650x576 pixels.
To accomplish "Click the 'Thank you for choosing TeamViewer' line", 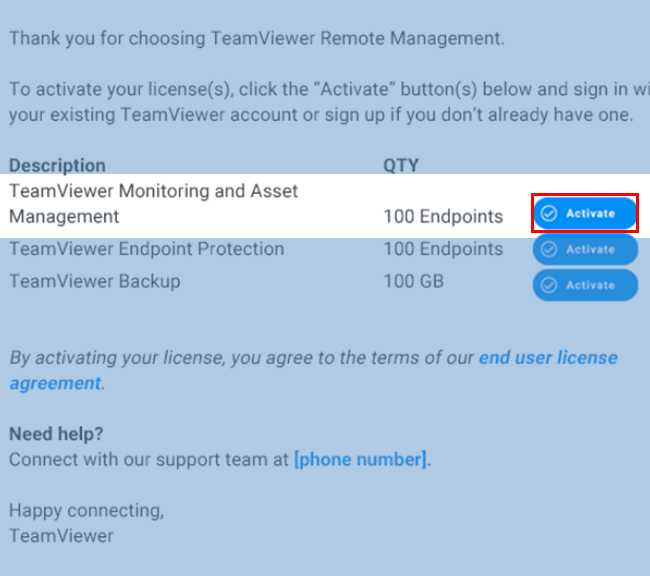I will click(x=257, y=38).
